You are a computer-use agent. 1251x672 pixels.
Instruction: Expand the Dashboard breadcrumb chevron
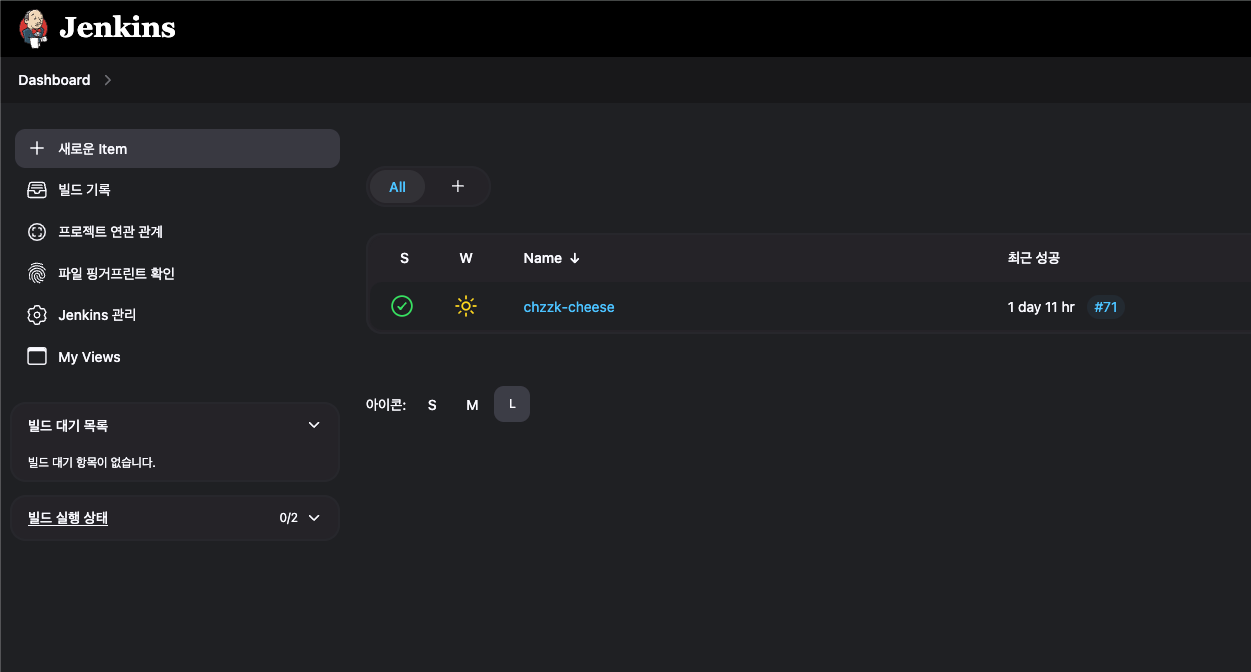pyautogui.click(x=108, y=80)
